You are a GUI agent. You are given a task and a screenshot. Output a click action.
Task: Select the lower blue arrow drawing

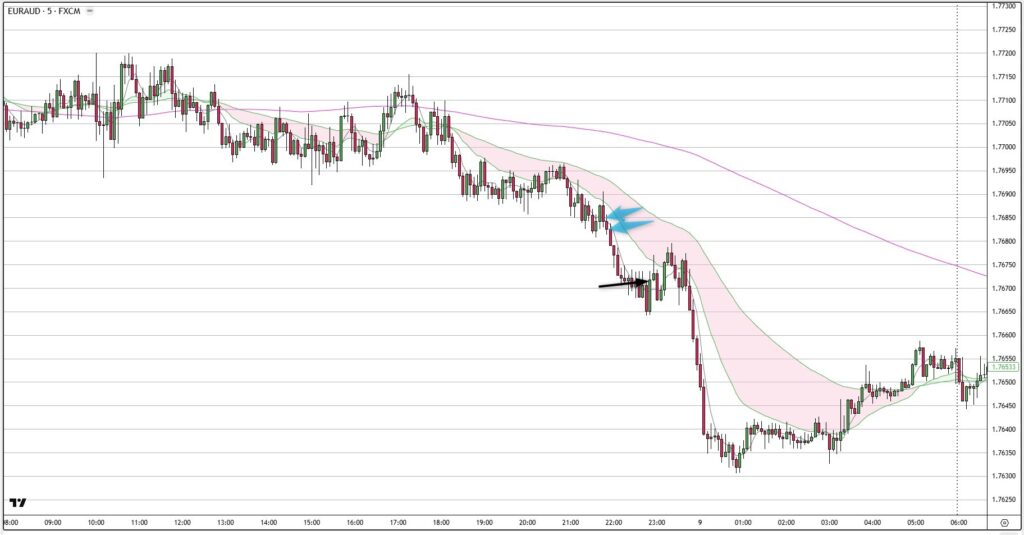(x=630, y=225)
